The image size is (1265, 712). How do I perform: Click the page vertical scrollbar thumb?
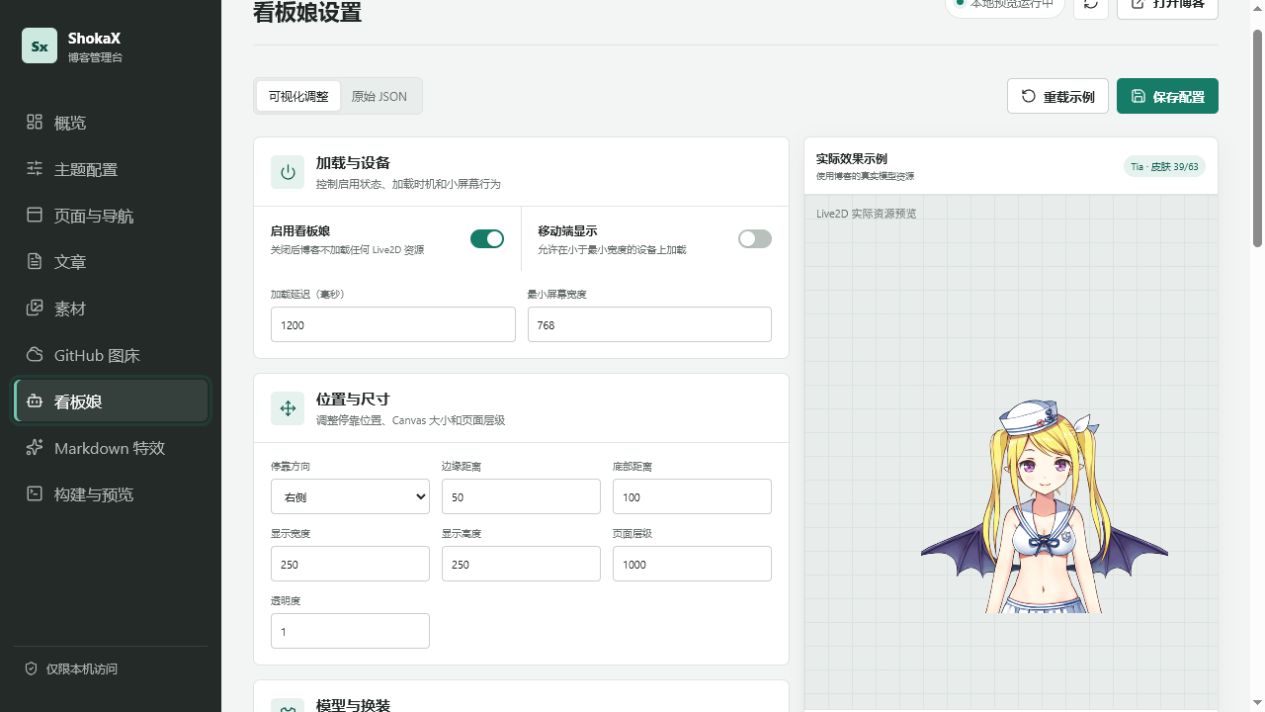click(x=1258, y=137)
